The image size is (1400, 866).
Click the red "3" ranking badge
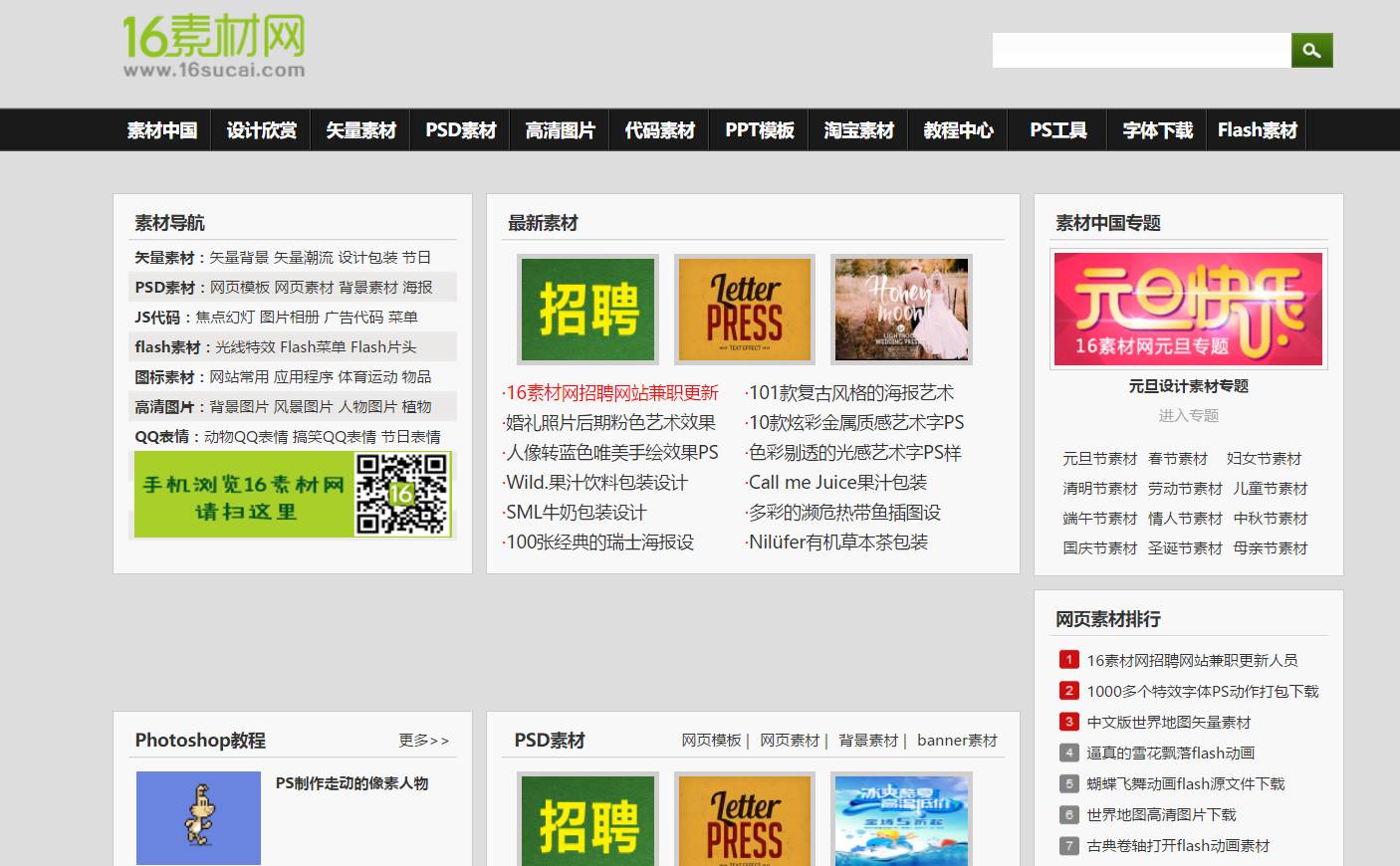(x=1068, y=722)
